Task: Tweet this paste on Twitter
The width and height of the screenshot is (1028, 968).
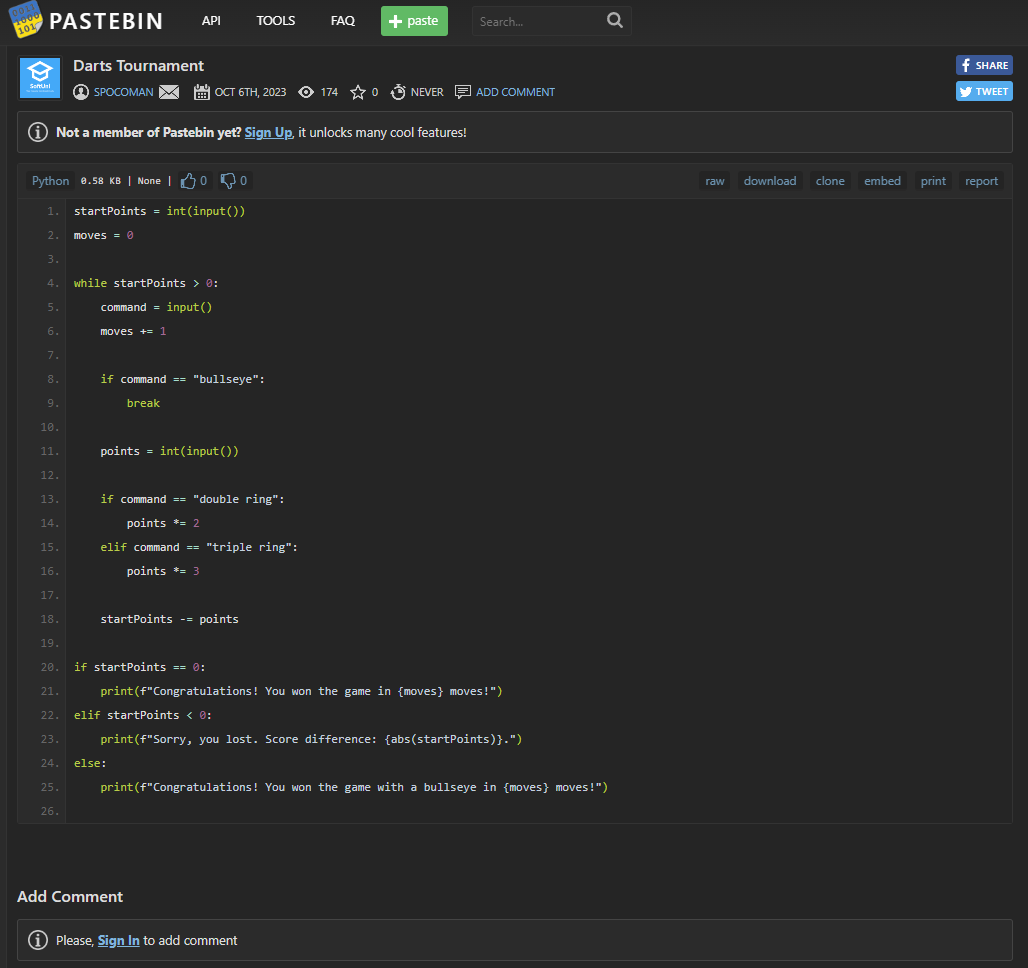Action: tap(984, 91)
